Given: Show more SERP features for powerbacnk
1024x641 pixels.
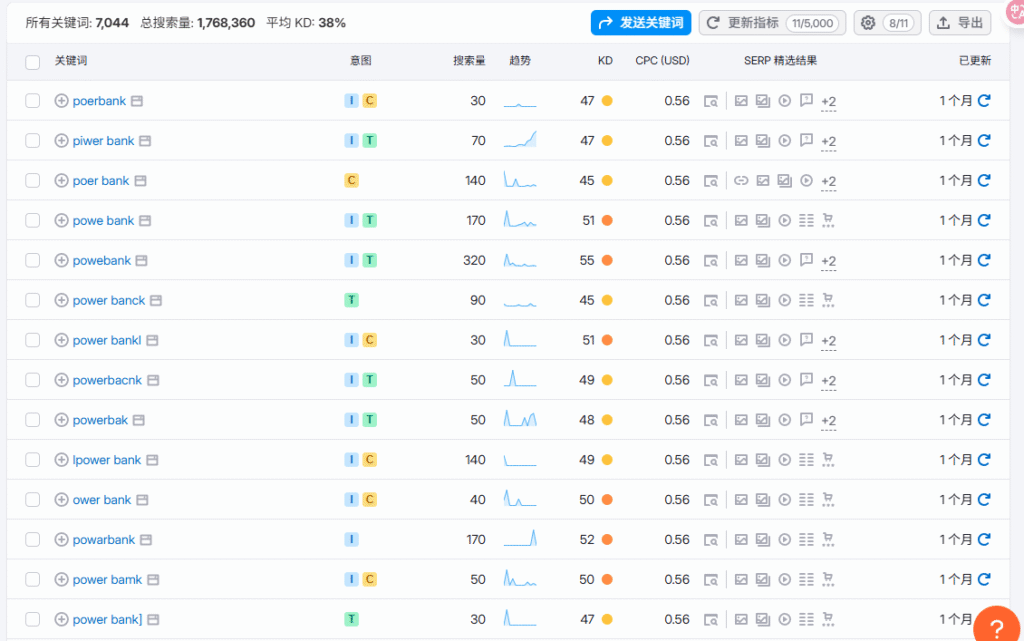Looking at the screenshot, I should 828,381.
